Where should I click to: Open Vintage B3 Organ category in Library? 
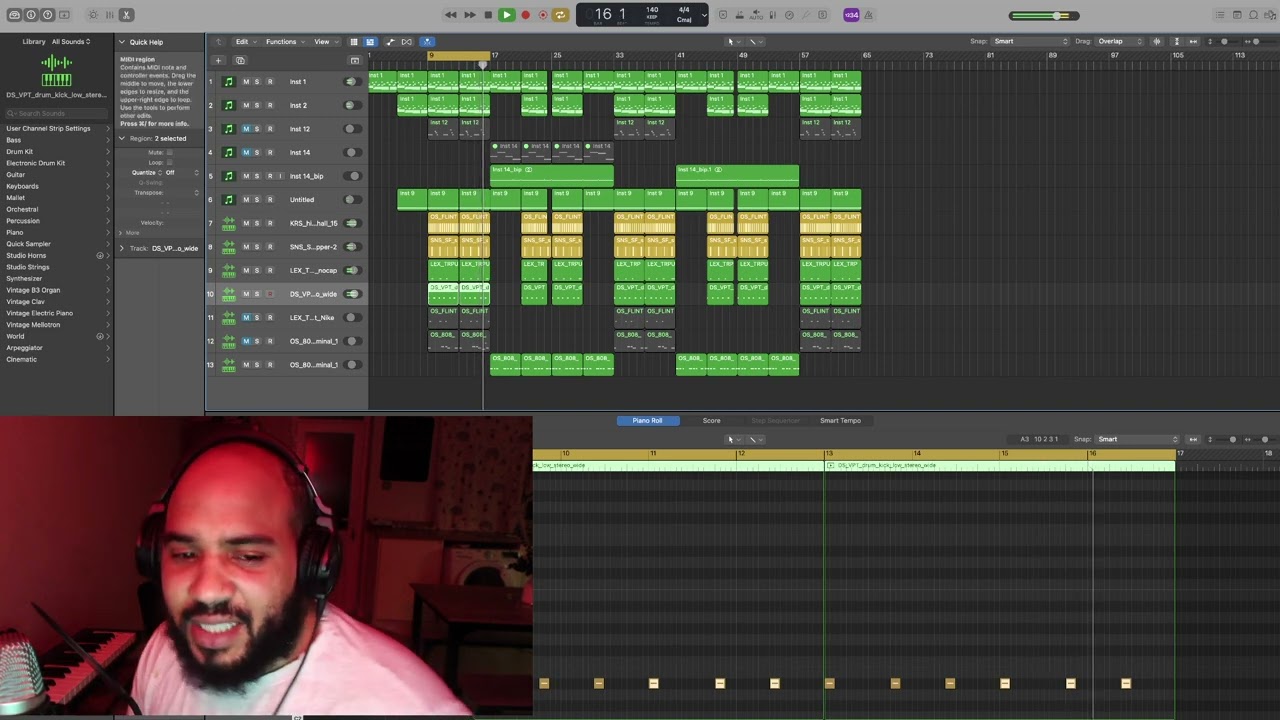(56, 290)
